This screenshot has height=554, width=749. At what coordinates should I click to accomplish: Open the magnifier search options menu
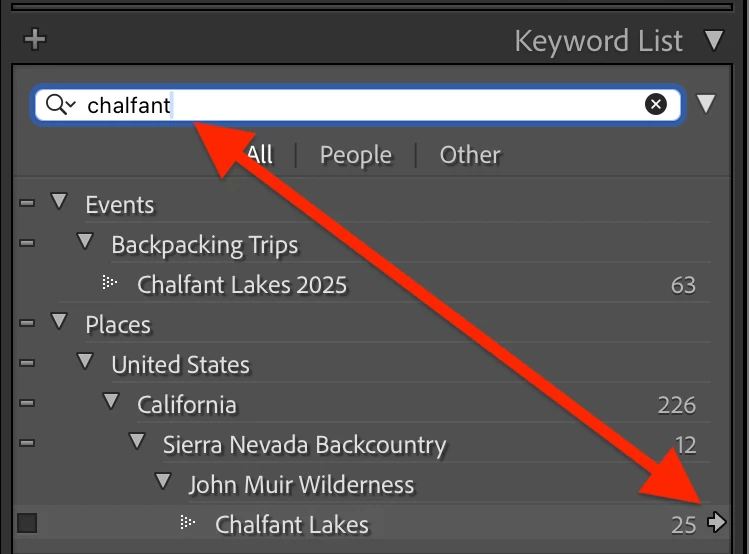pos(61,104)
